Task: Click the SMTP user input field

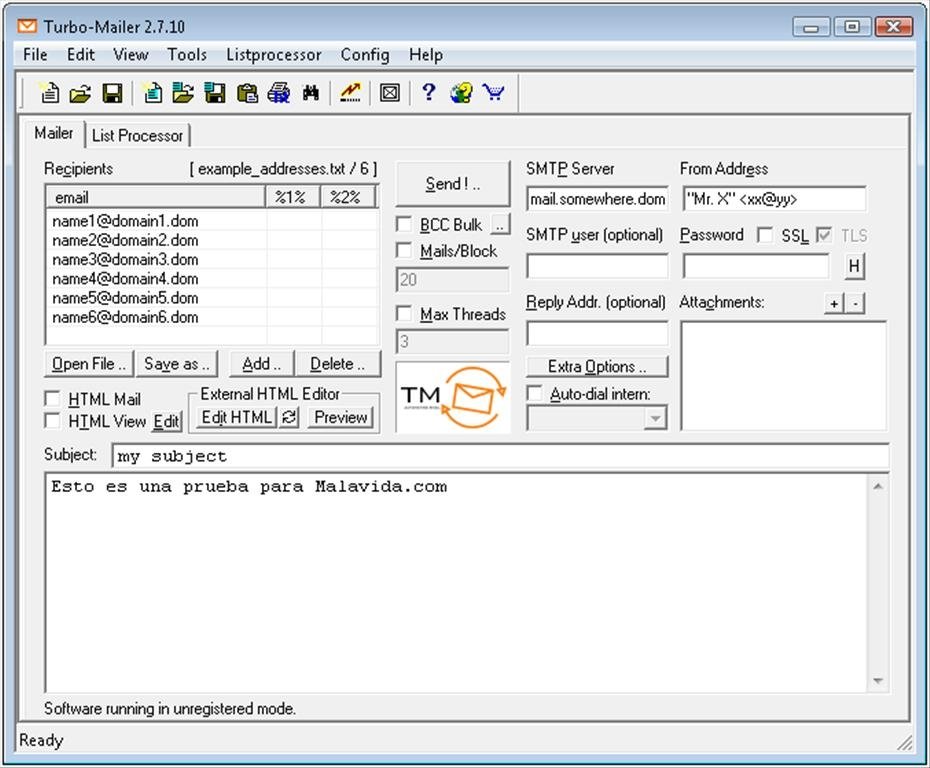Action: (597, 266)
